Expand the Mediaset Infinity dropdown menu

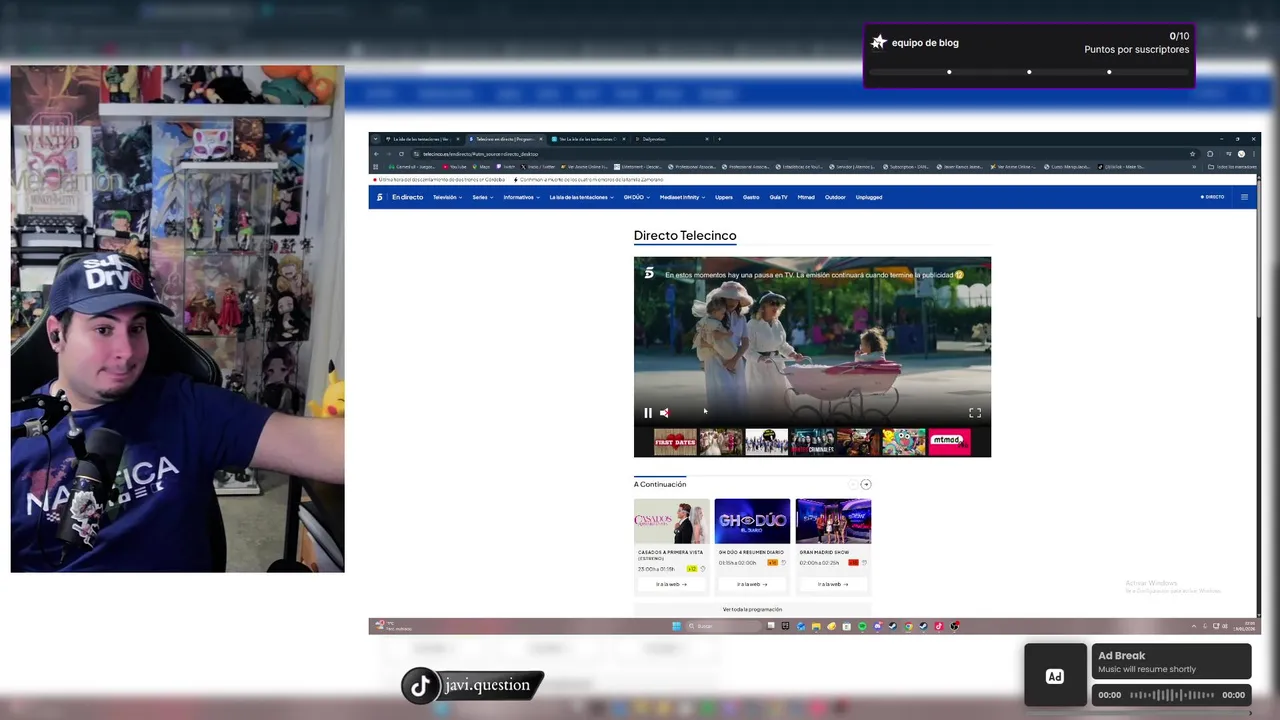(x=682, y=197)
